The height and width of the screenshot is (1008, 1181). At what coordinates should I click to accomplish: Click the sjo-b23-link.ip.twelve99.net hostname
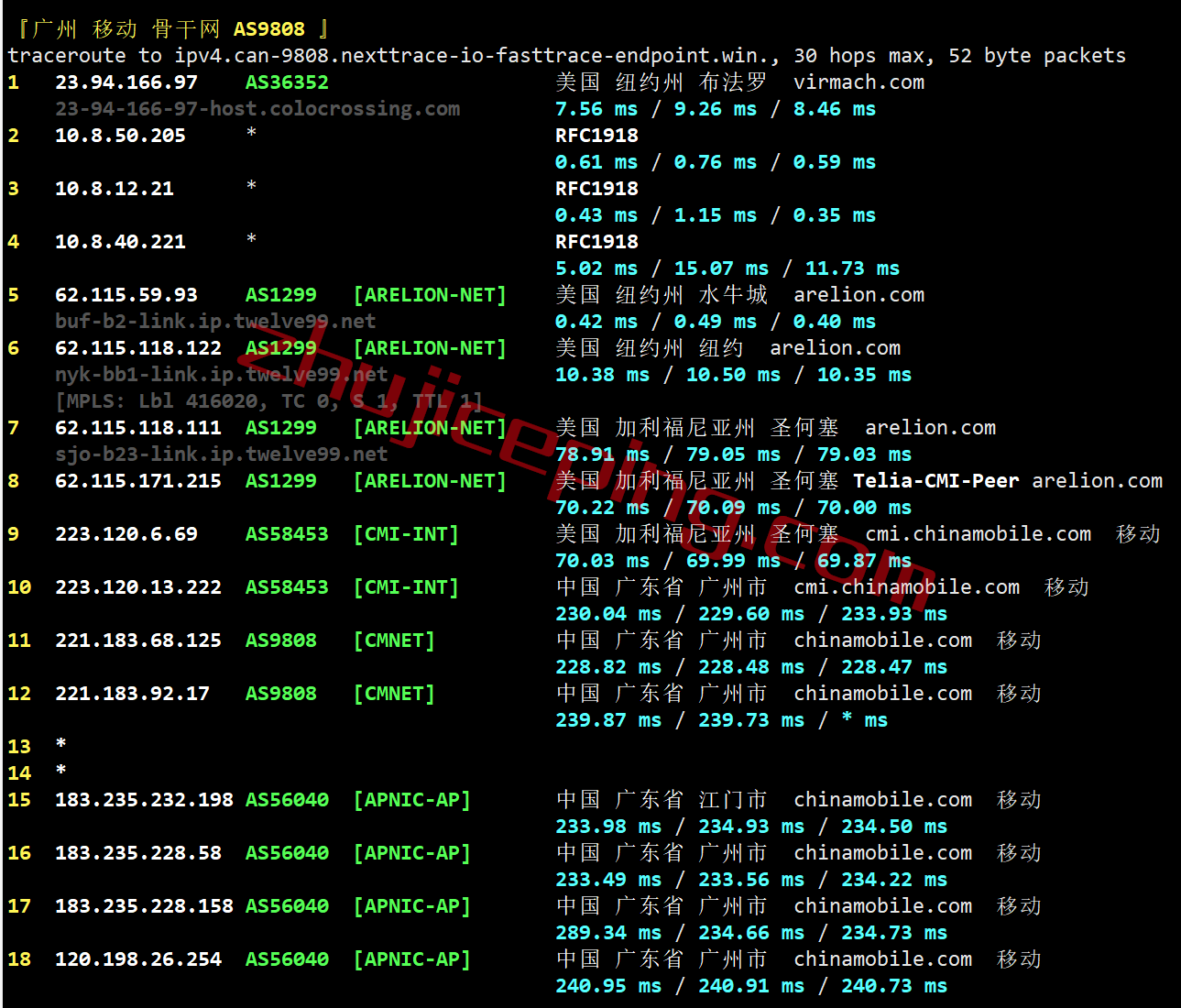[221, 455]
